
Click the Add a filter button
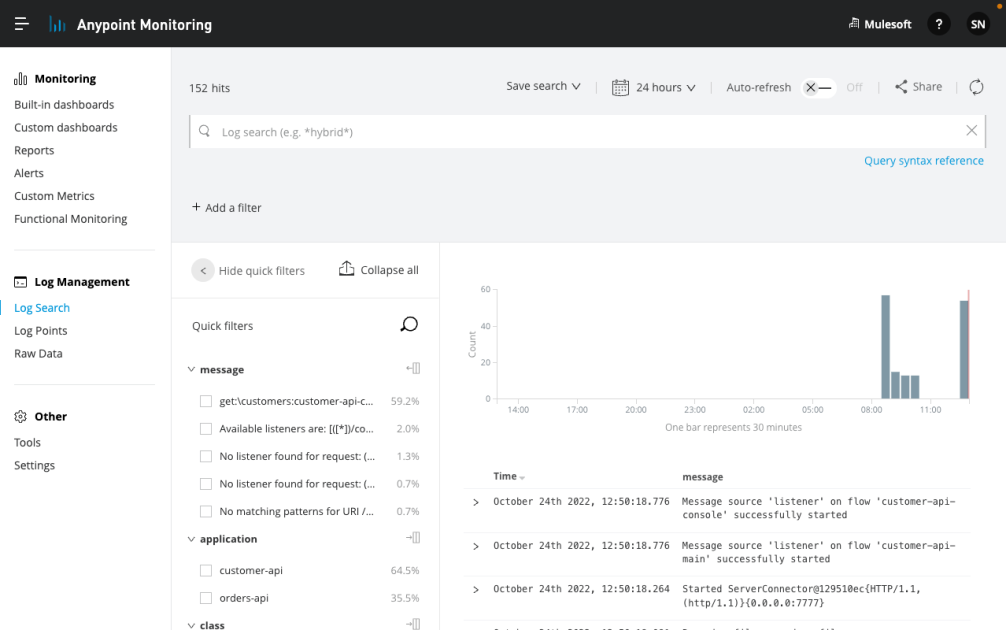point(230,207)
